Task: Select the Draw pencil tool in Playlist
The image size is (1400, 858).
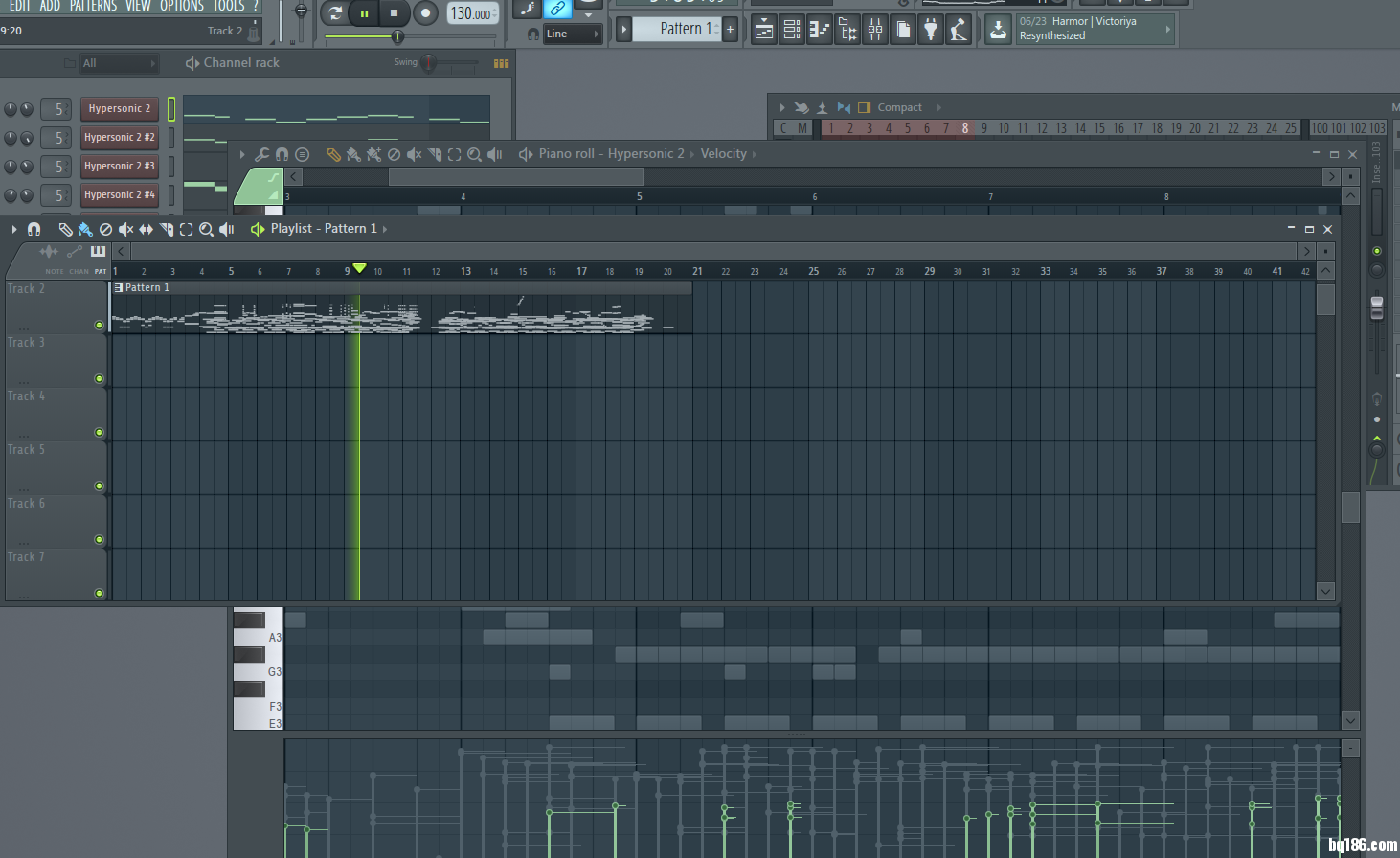Action: [65, 229]
